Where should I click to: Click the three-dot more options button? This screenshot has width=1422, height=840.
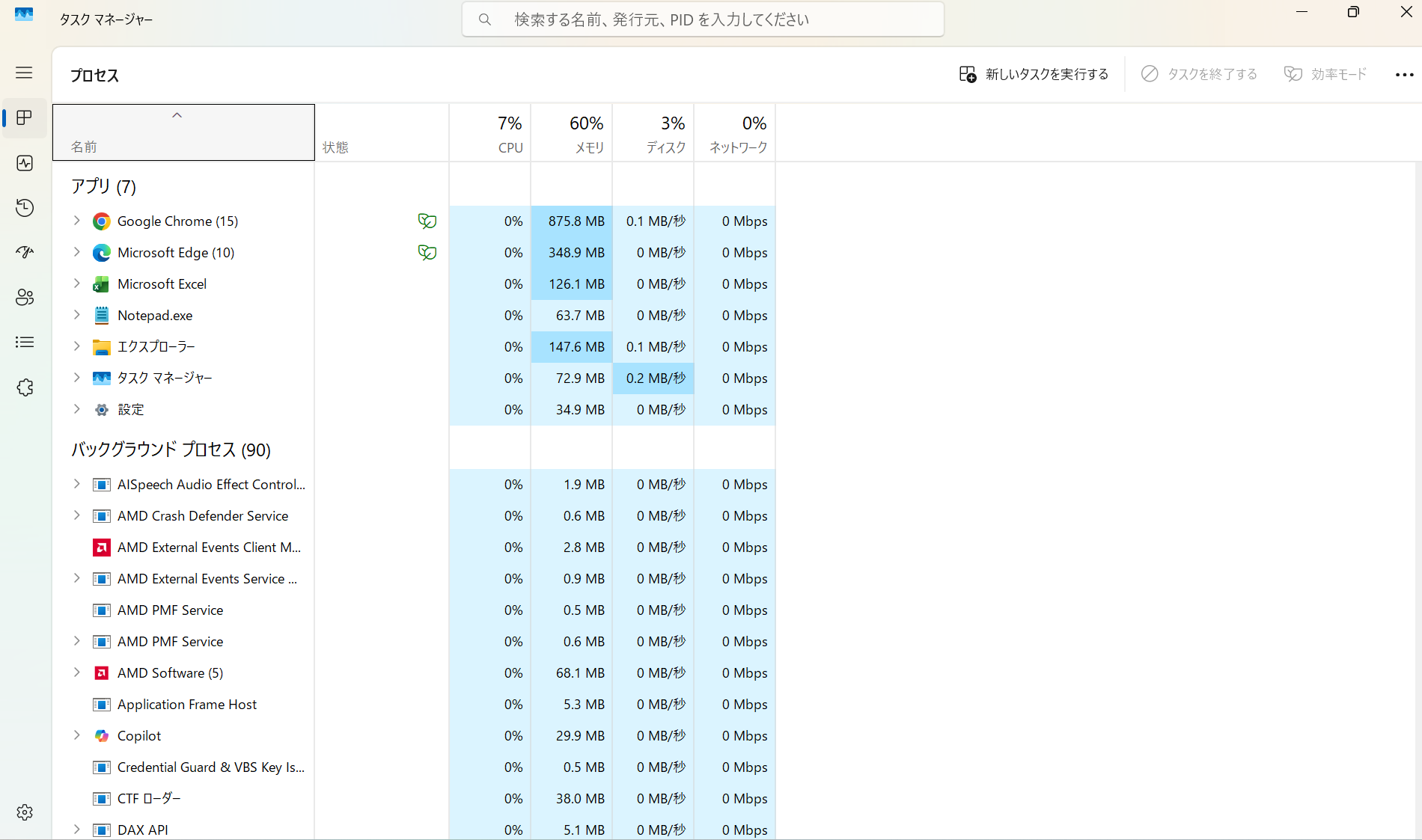1404,75
